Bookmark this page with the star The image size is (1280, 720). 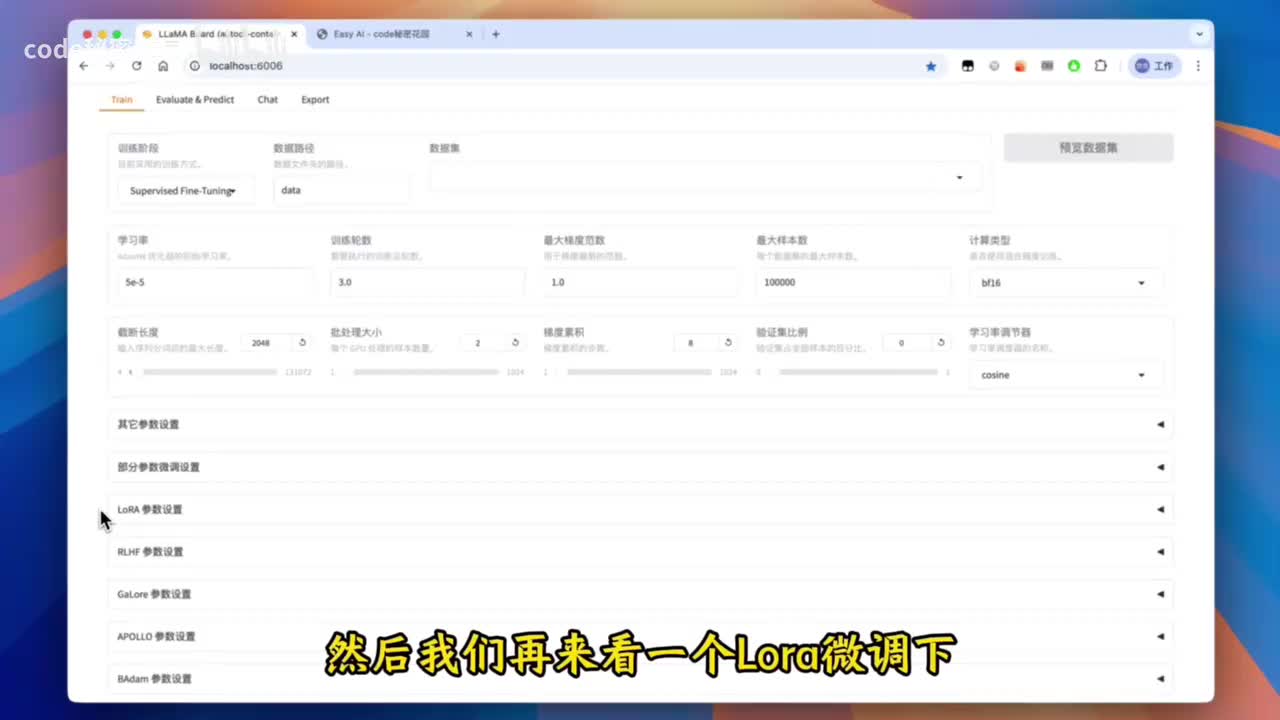[x=931, y=66]
